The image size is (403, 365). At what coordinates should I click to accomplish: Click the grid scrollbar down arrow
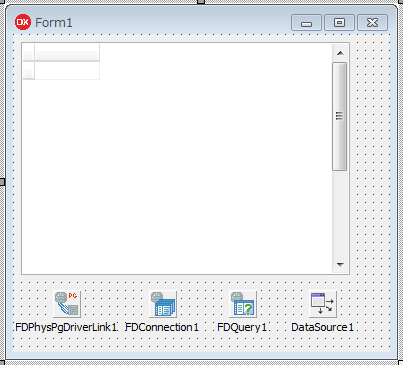coord(340,264)
